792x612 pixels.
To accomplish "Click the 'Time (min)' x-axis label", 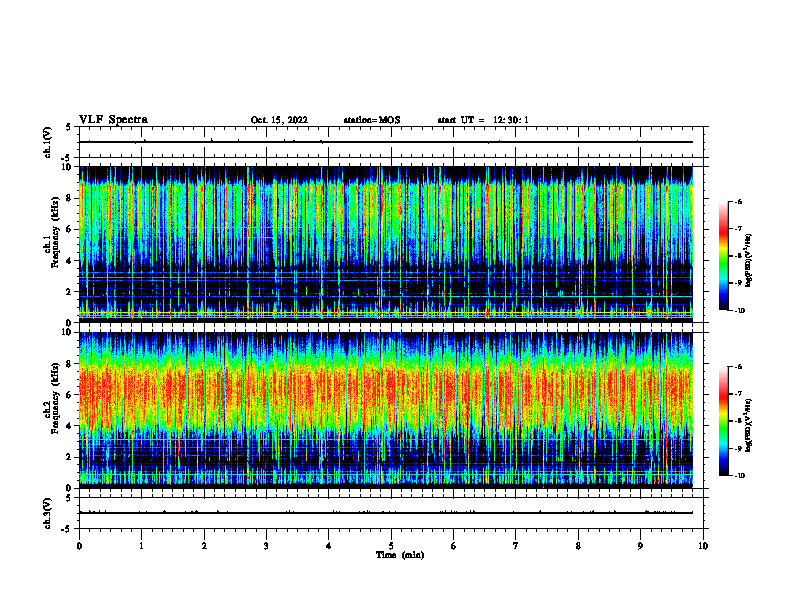I will pos(400,555).
